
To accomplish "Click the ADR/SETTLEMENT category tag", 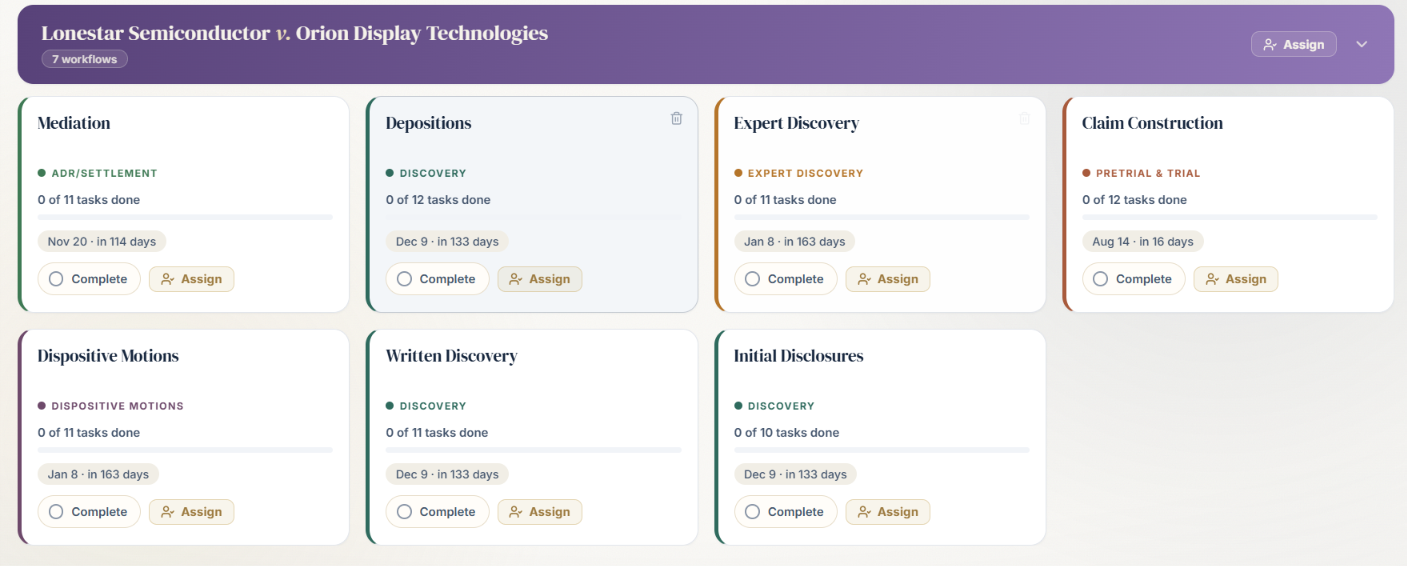I will click(98, 173).
